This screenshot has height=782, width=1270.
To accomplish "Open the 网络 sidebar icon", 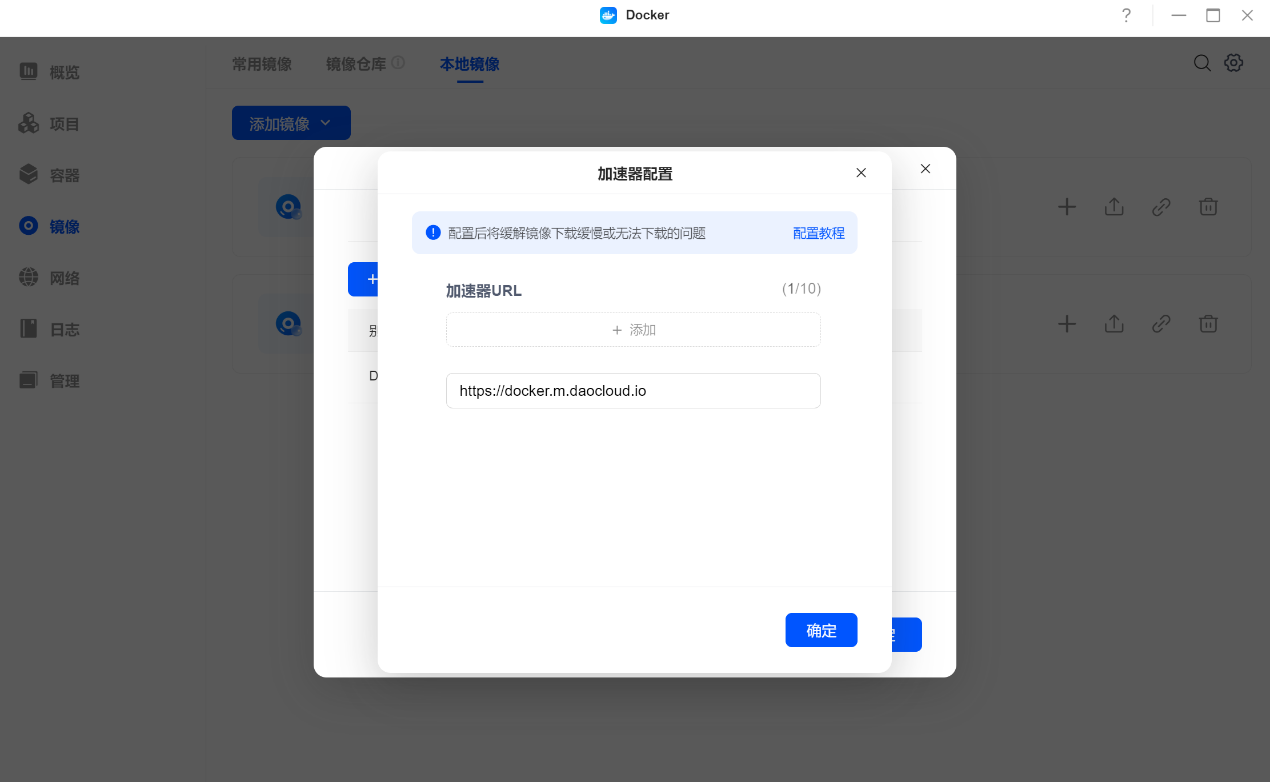I will (29, 277).
